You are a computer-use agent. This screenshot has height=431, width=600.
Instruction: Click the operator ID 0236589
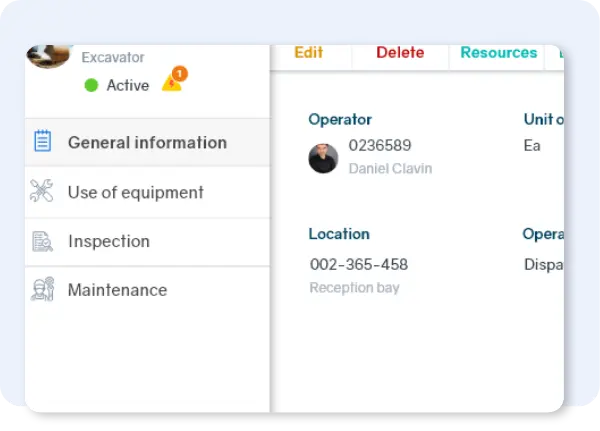coord(380,146)
